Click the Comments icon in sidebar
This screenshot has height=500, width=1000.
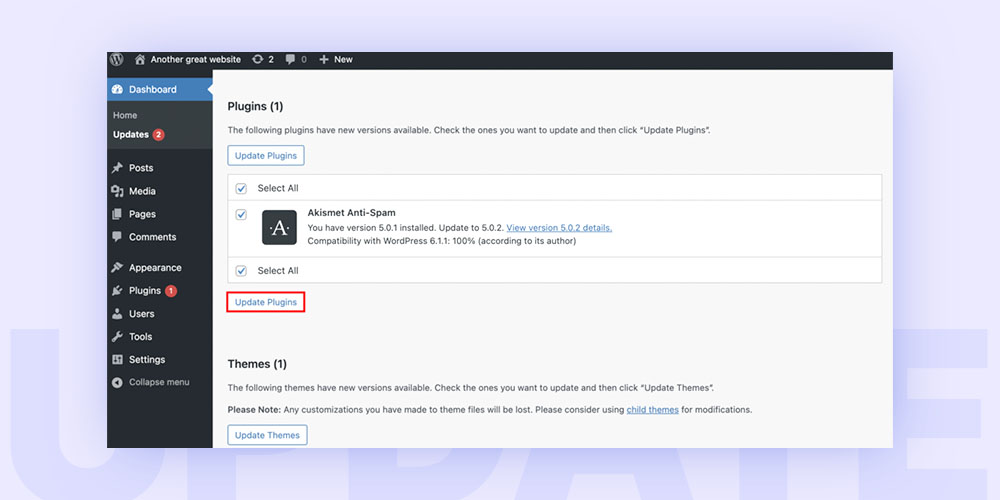tap(117, 237)
